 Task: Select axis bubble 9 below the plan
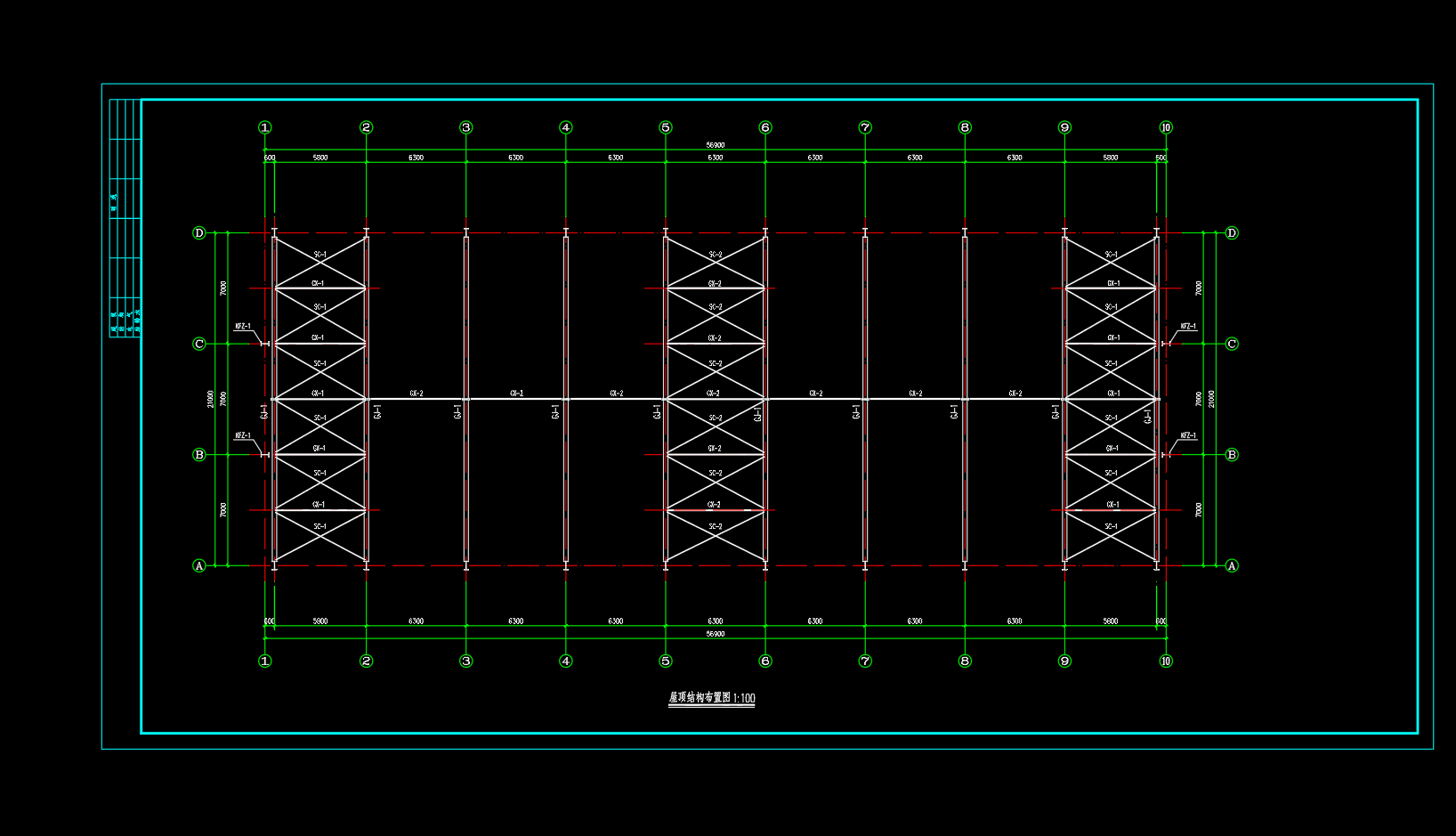coord(1064,661)
